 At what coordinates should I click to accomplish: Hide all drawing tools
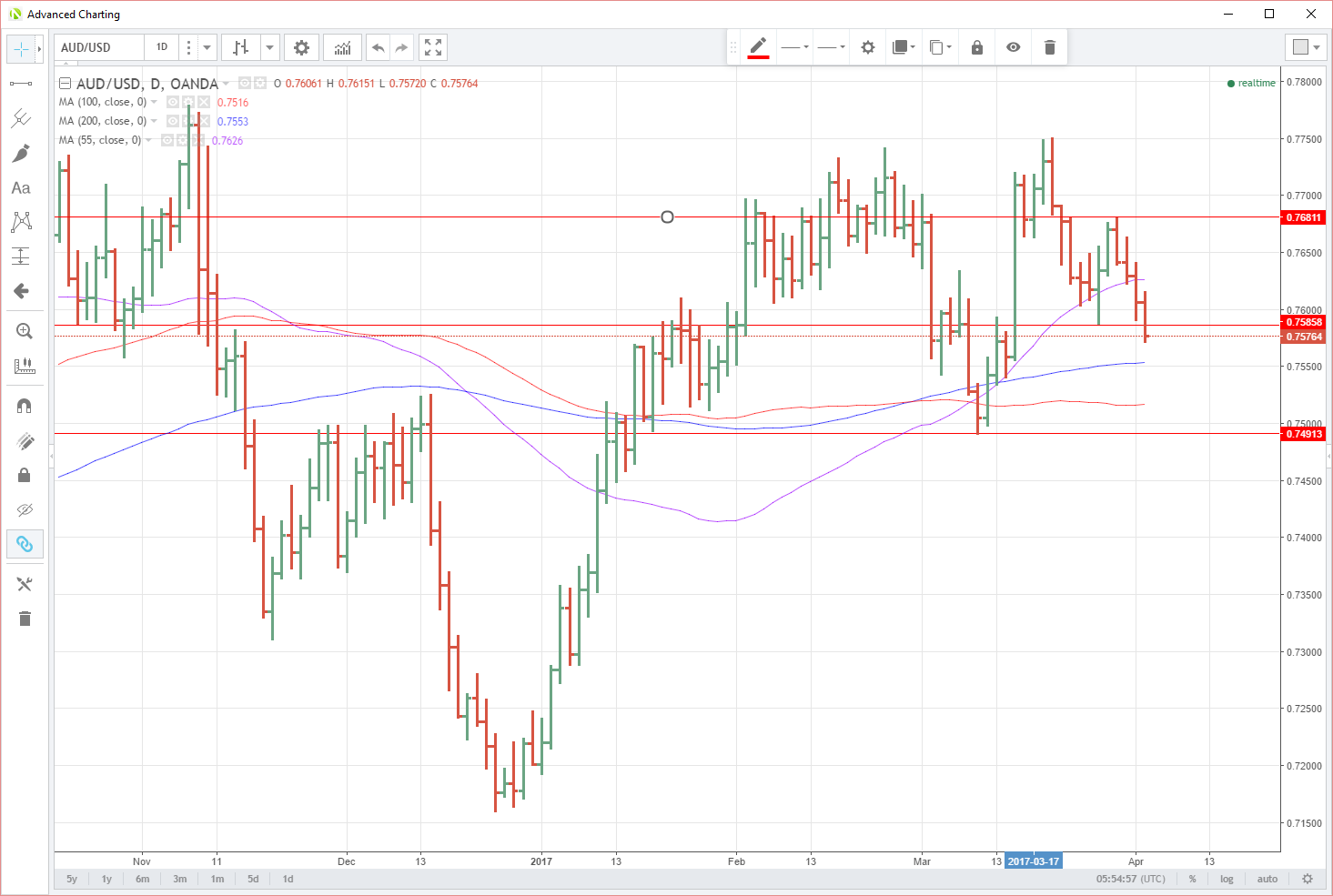24,509
